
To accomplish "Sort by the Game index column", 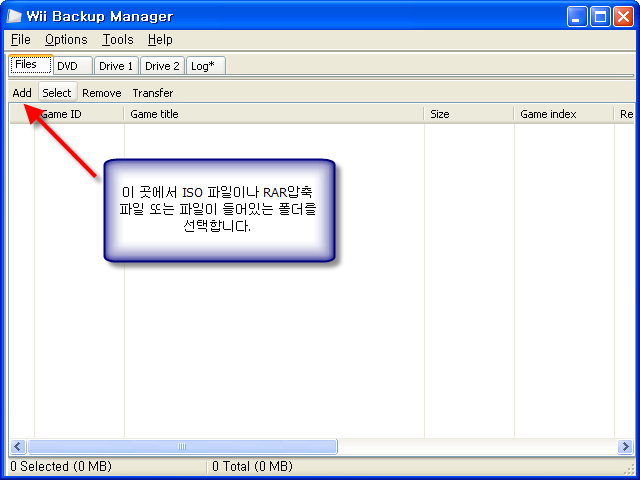I will tap(564, 114).
